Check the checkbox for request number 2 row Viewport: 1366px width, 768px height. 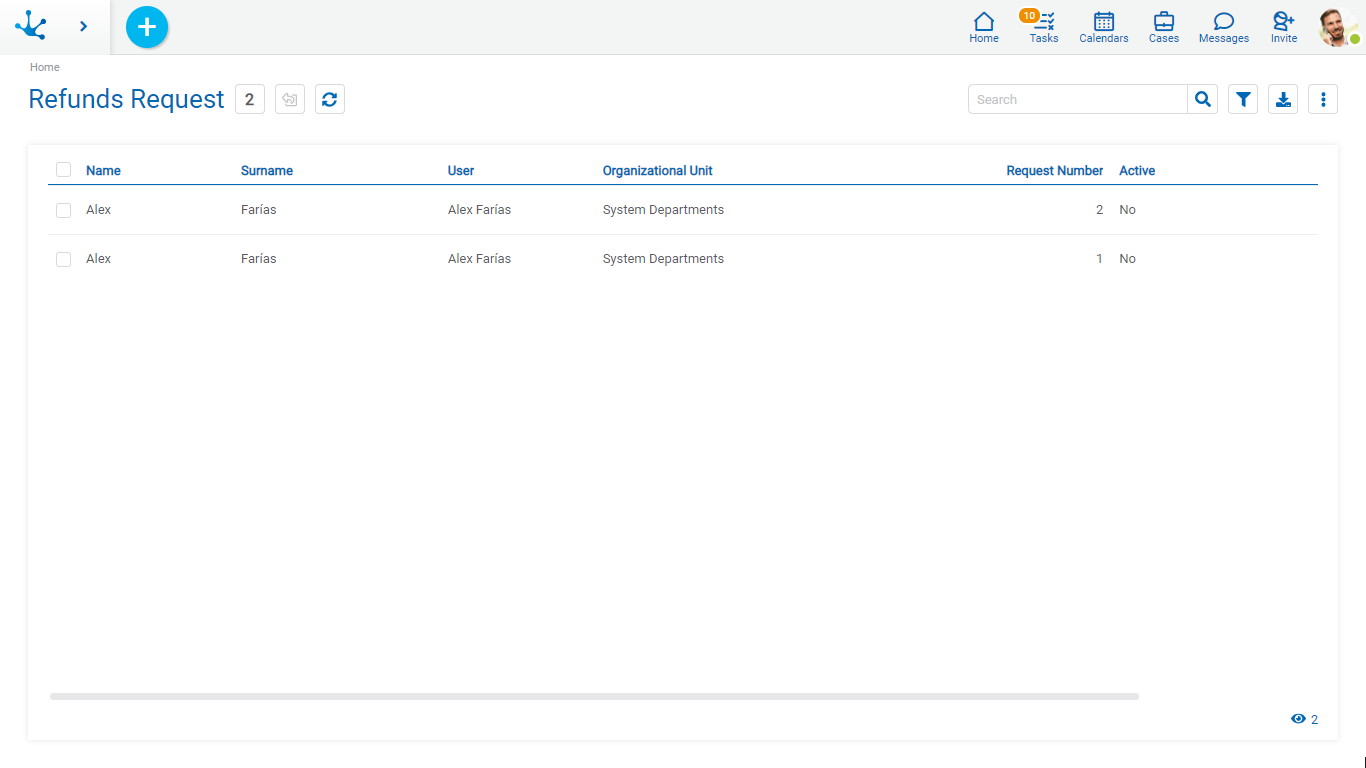click(64, 210)
